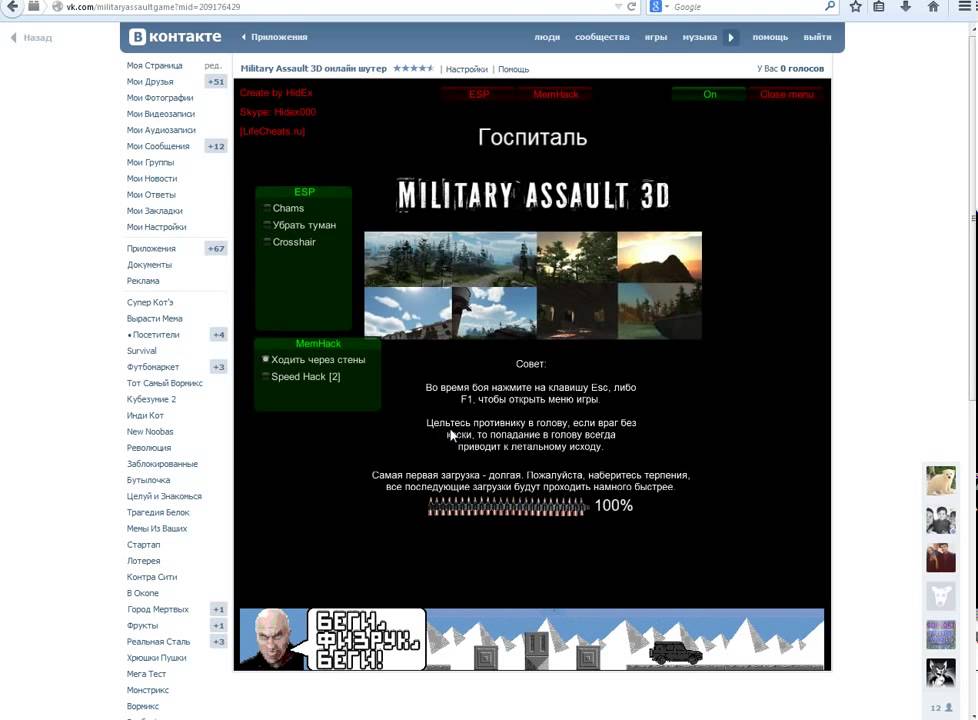Click the LifeCheats.ru red text link
The height and width of the screenshot is (720, 978).
[272, 131]
